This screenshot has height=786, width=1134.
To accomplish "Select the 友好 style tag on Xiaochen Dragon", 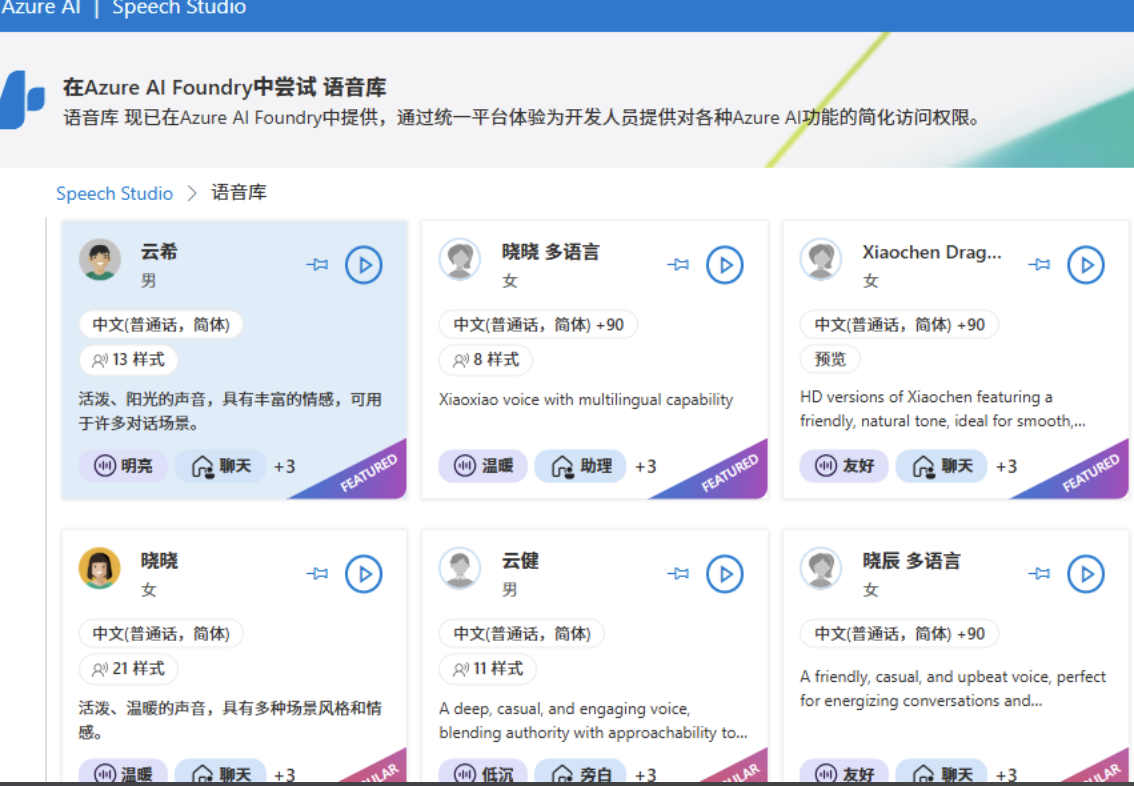I will pyautogui.click(x=844, y=466).
